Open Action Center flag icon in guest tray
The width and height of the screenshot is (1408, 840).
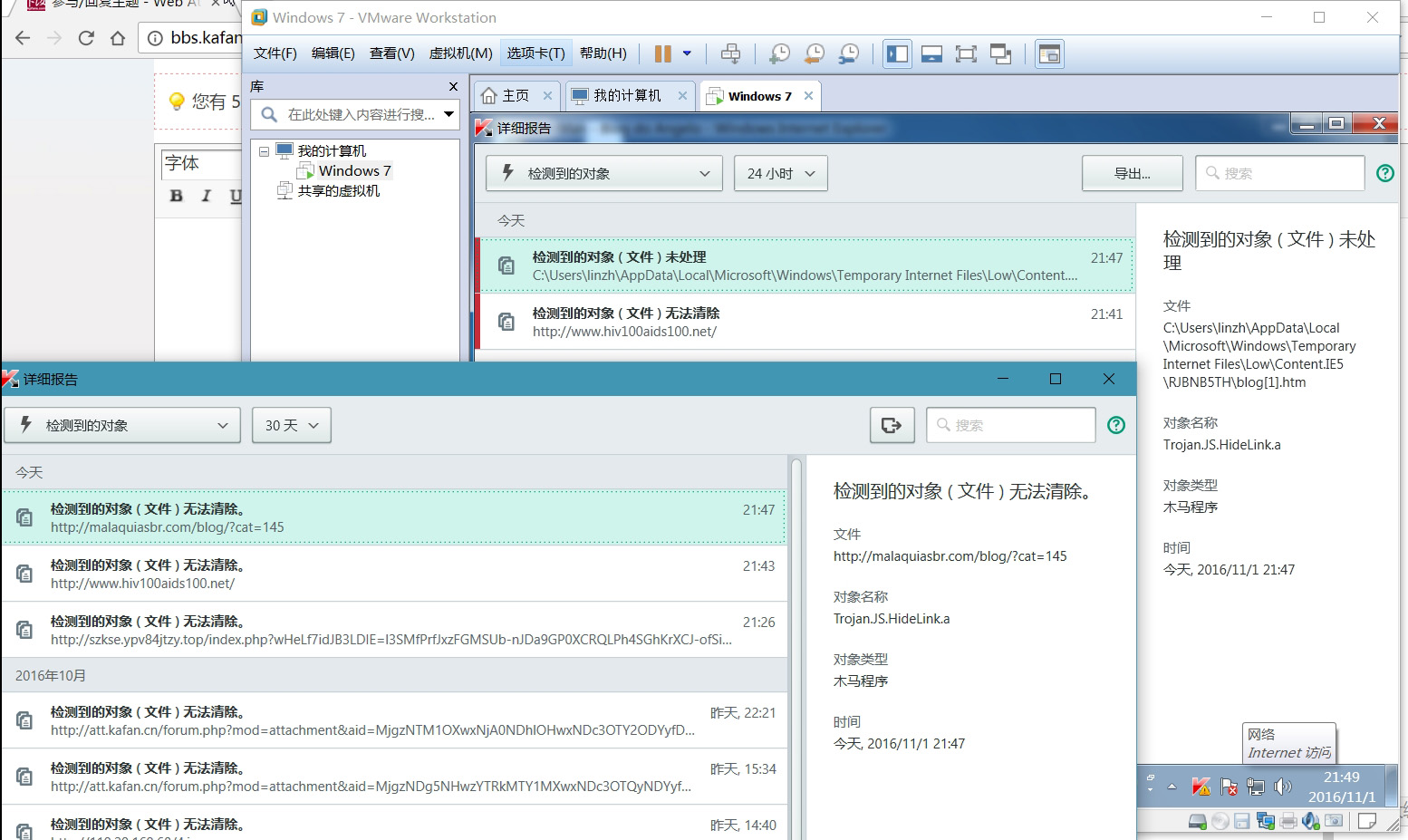[1229, 787]
